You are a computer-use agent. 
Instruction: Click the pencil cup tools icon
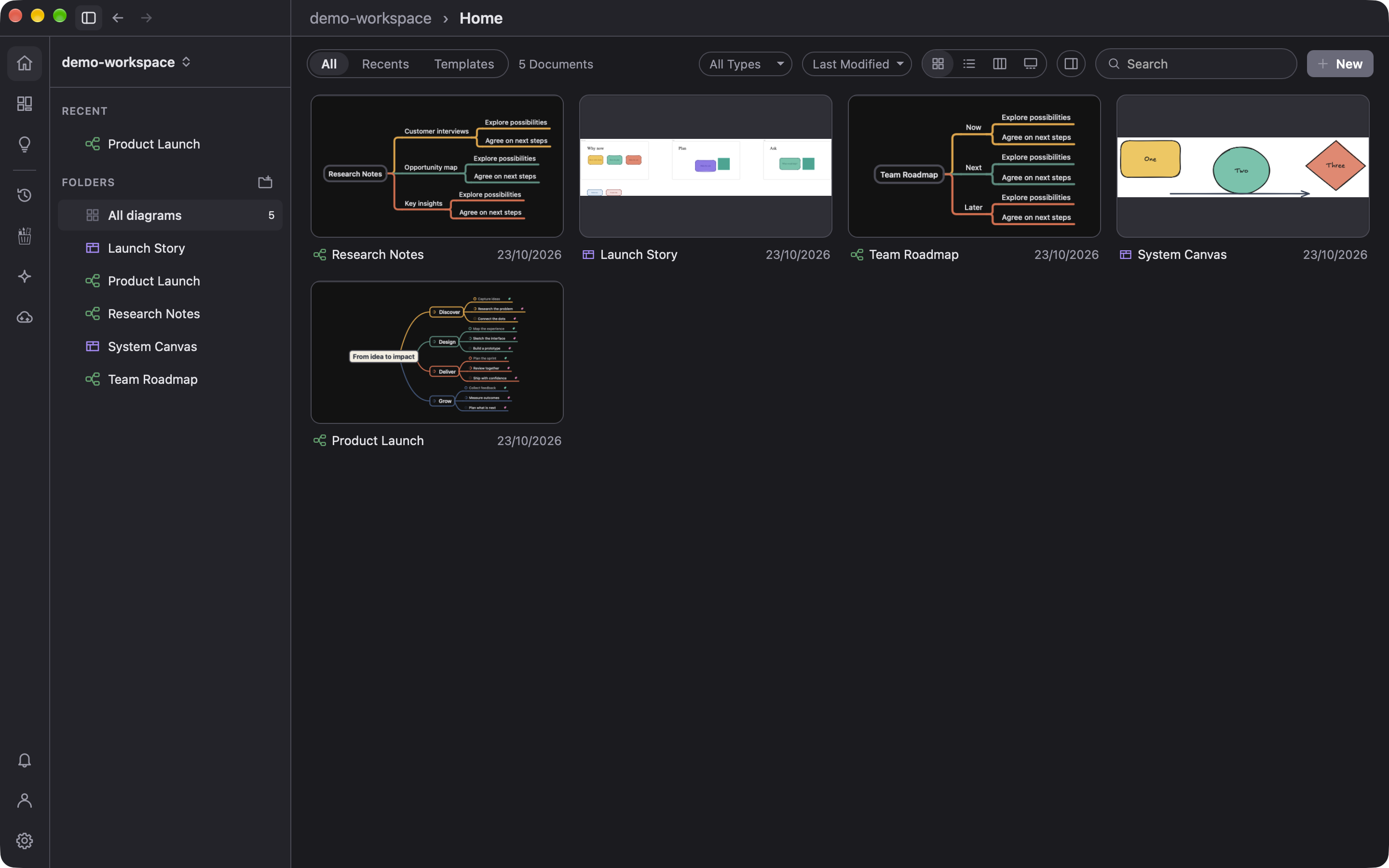tap(24, 235)
